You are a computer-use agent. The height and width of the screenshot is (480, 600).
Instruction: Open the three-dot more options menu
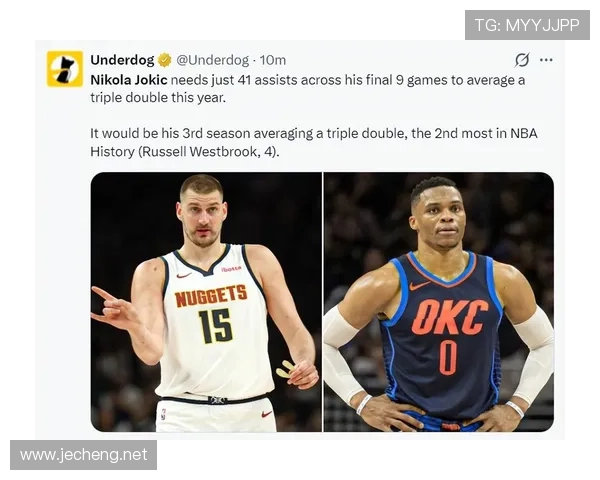point(546,60)
